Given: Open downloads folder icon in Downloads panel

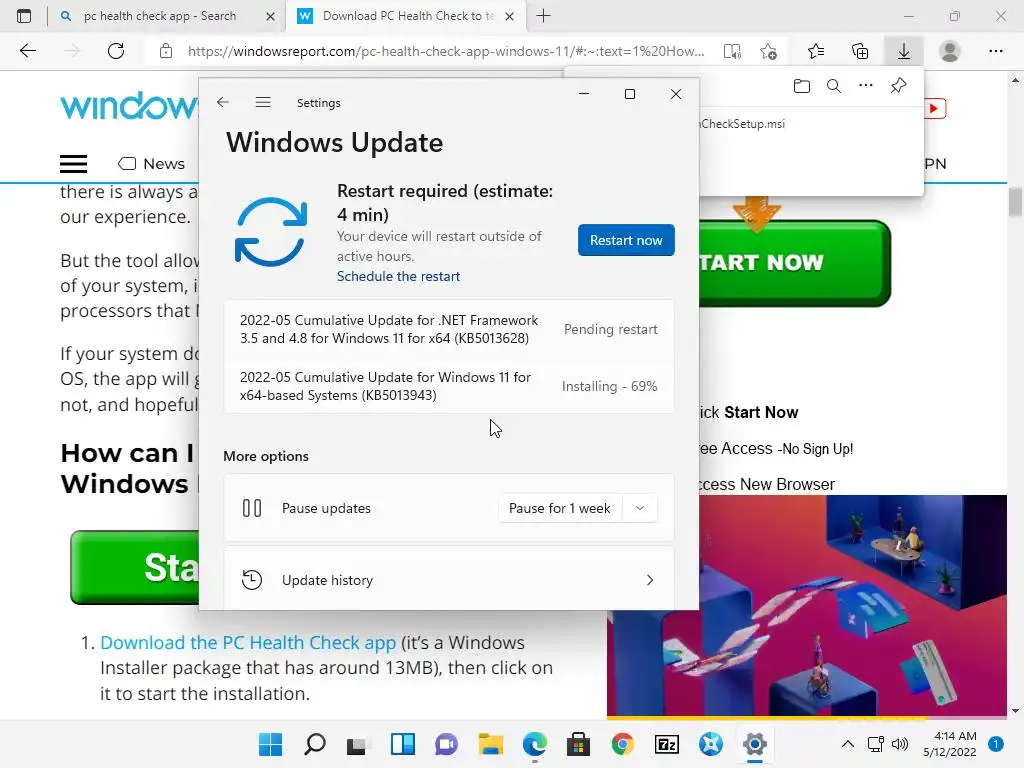Looking at the screenshot, I should pyautogui.click(x=802, y=86).
